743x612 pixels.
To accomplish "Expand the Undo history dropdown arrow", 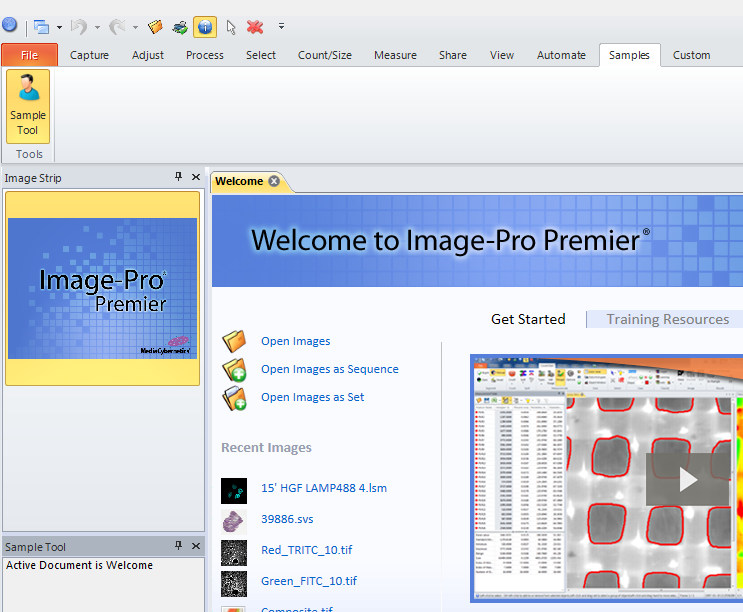I will coord(97,27).
